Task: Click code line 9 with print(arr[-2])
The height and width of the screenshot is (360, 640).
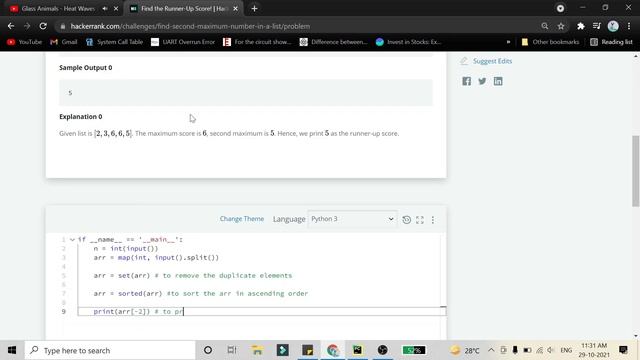Action: coord(261,311)
